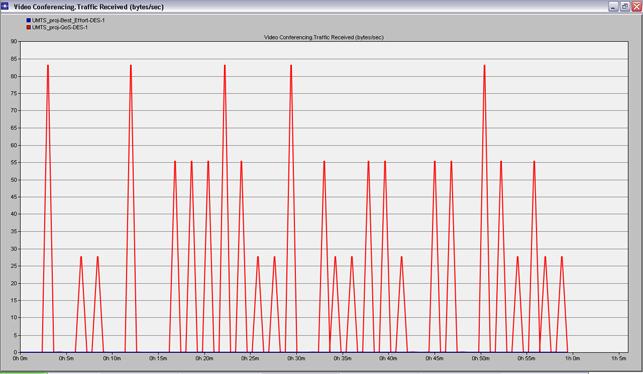The width and height of the screenshot is (643, 374).
Task: Click the tall red peak near 0h 50m
Action: point(484,66)
